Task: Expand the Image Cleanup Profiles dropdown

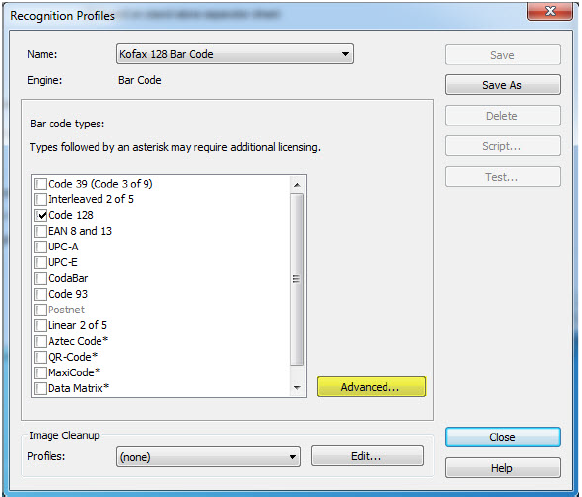Action: pyautogui.click(x=208, y=457)
